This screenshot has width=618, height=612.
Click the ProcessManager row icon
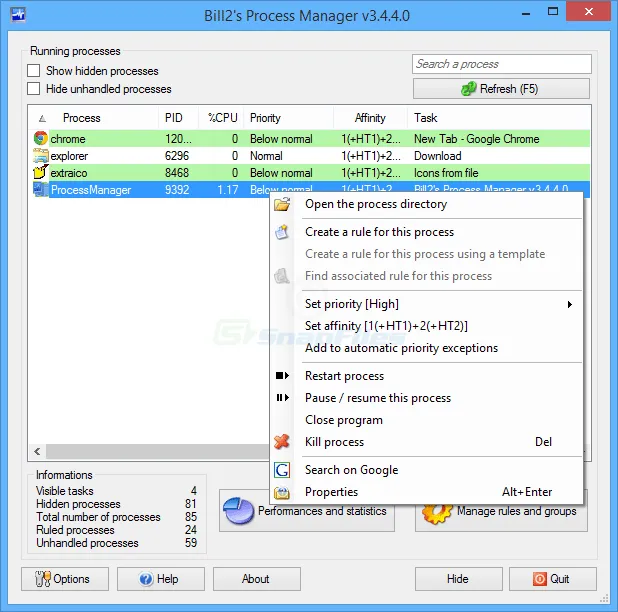coord(40,190)
